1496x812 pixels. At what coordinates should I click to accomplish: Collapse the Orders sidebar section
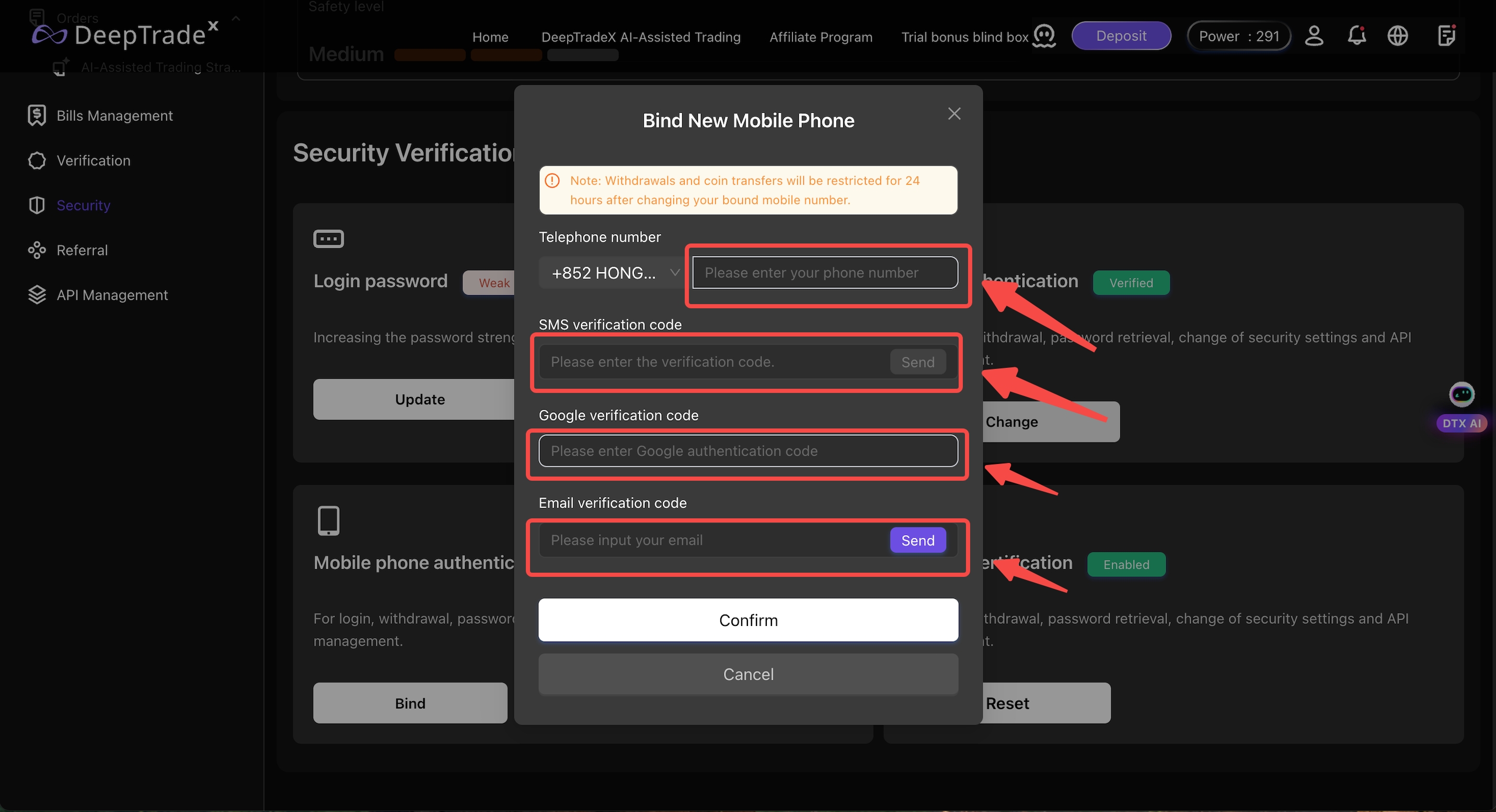[236, 18]
